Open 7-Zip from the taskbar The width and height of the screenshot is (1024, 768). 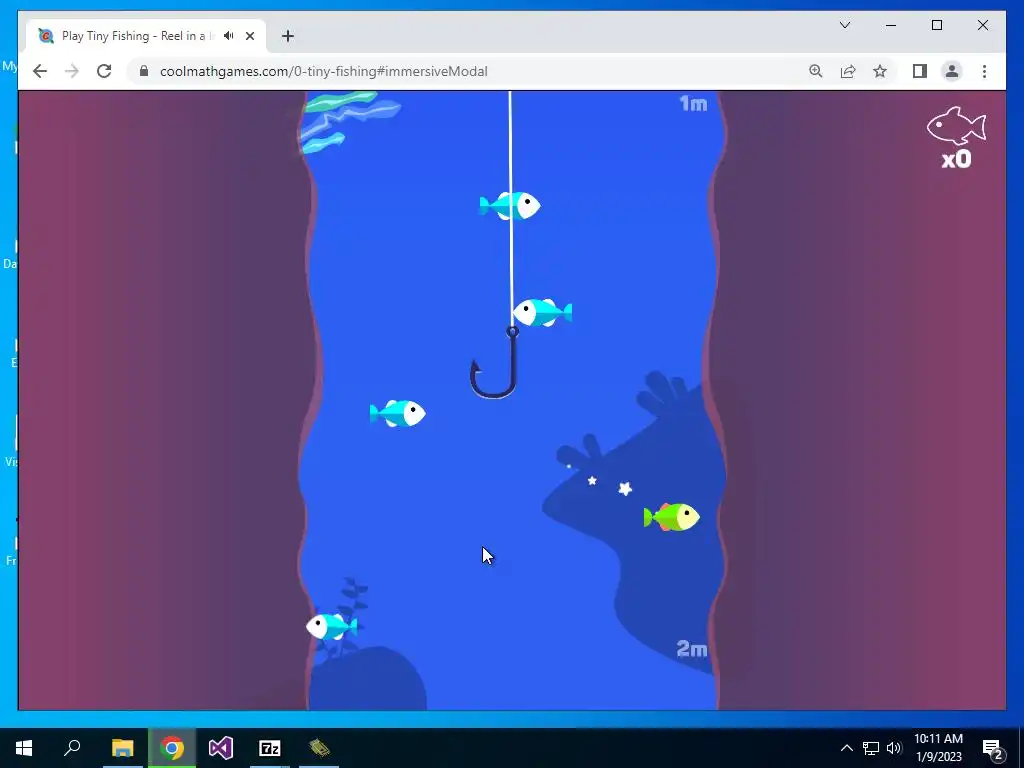270,748
